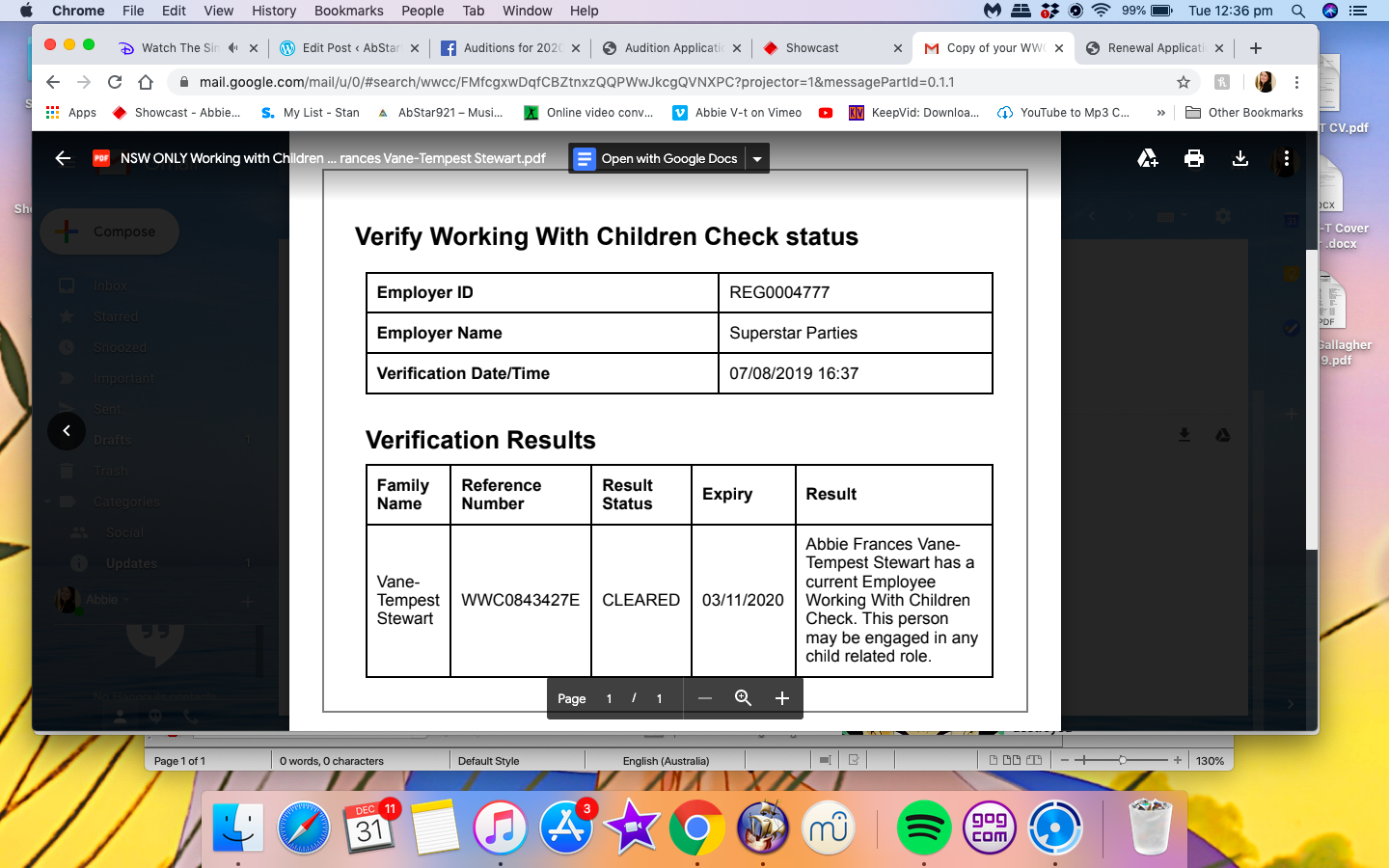Open the Chrome three-dot menu
Screen dimensions: 1389x868
pyautogui.click(x=1296, y=82)
